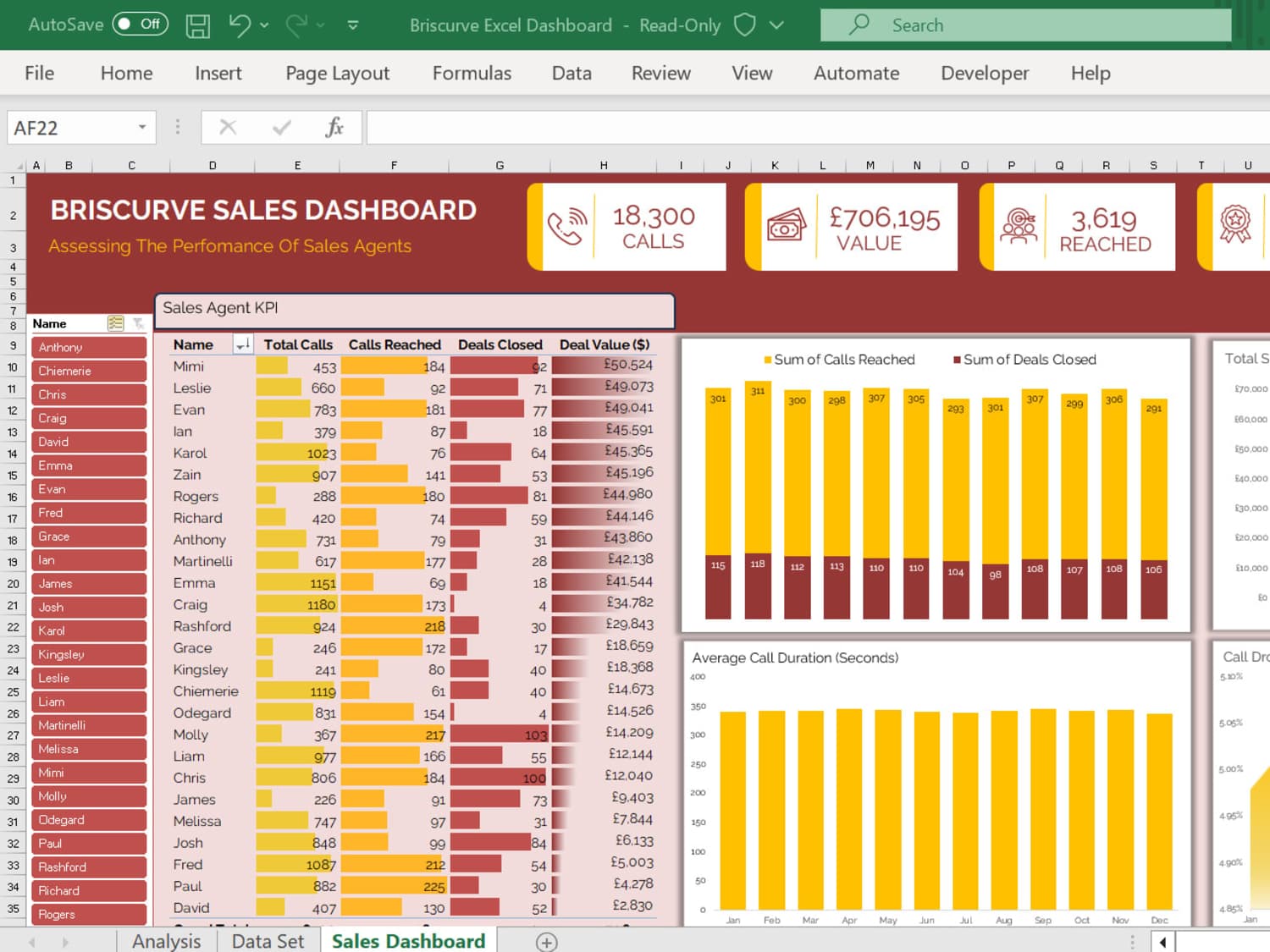Click horizontal scrollbar left arrow

coord(1162,942)
